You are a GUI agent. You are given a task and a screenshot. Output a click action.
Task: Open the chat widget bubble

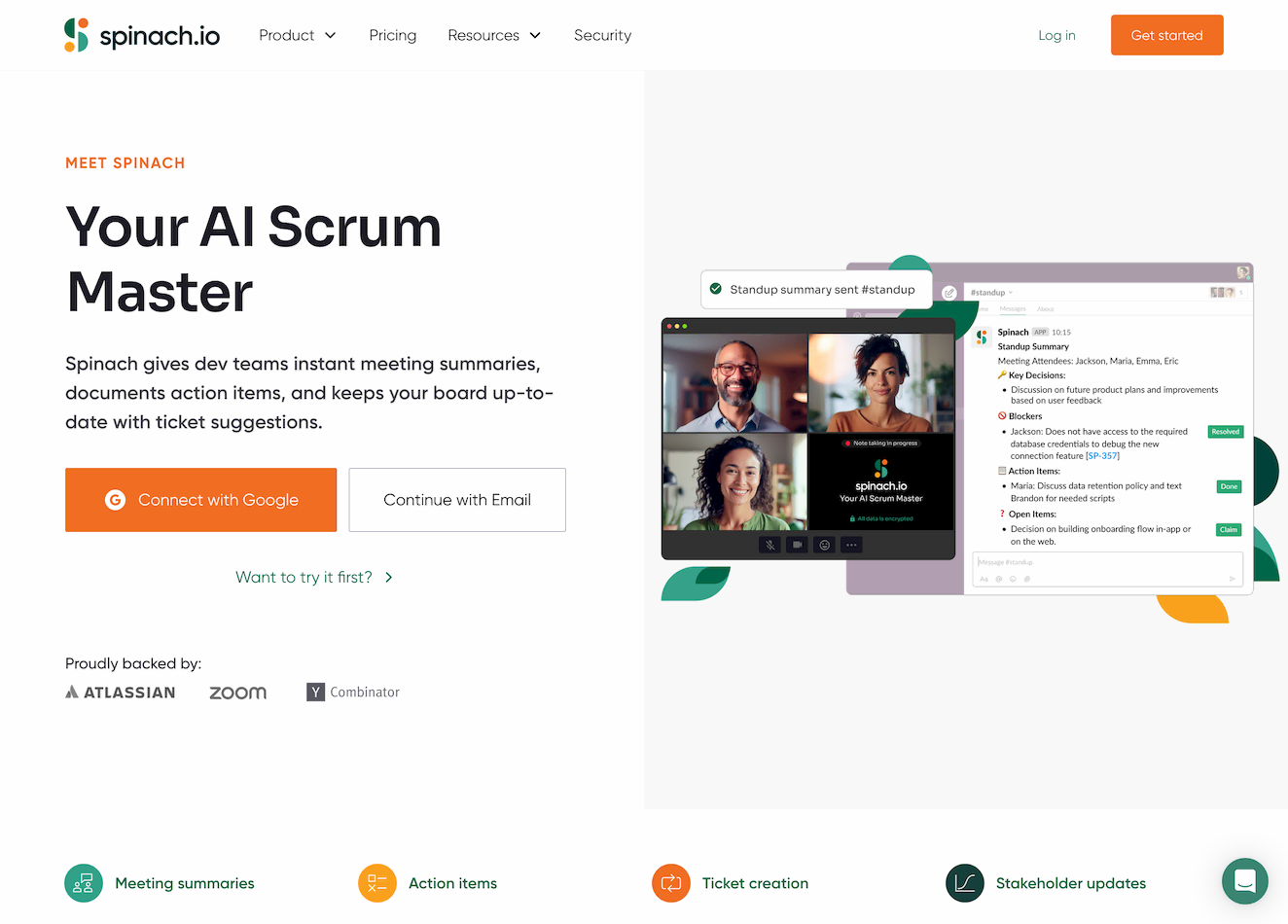pos(1244,881)
